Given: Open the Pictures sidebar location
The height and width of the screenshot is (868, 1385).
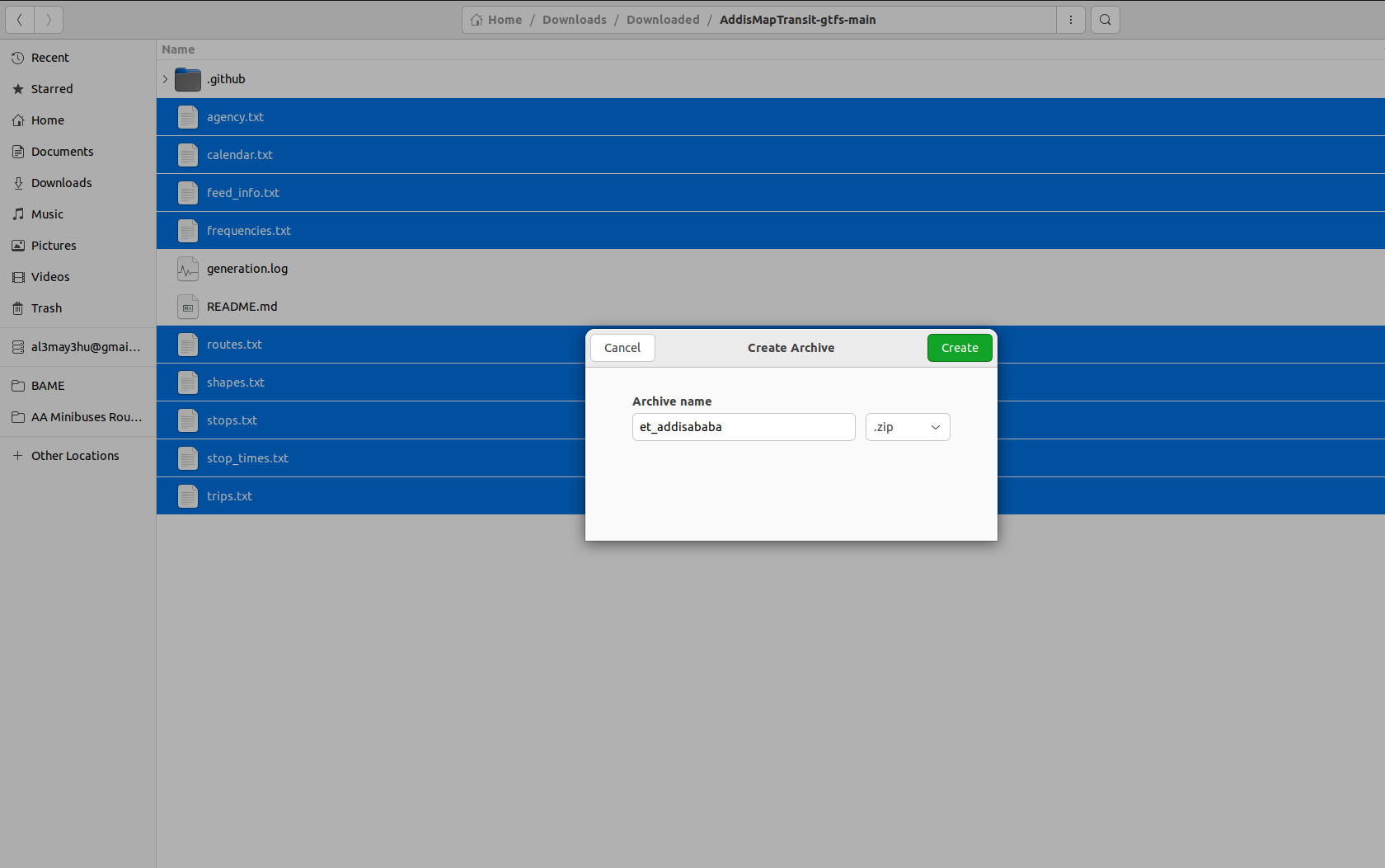Looking at the screenshot, I should tap(53, 245).
